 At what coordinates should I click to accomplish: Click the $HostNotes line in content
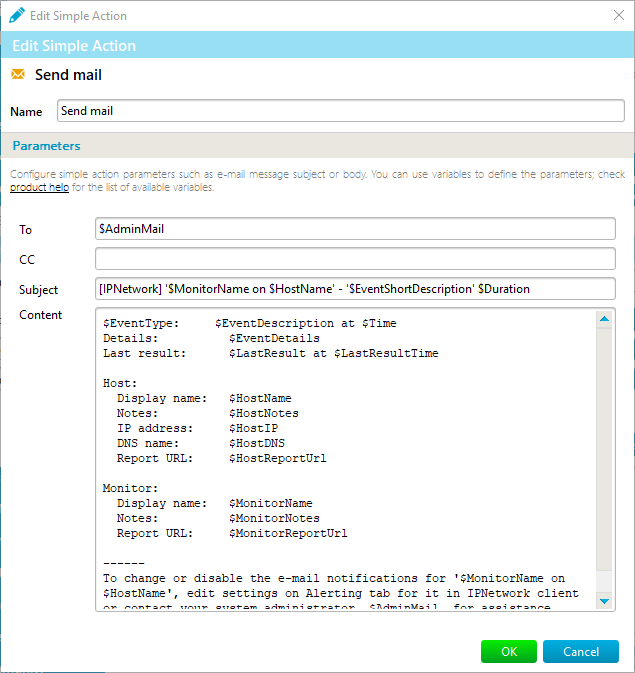point(208,413)
